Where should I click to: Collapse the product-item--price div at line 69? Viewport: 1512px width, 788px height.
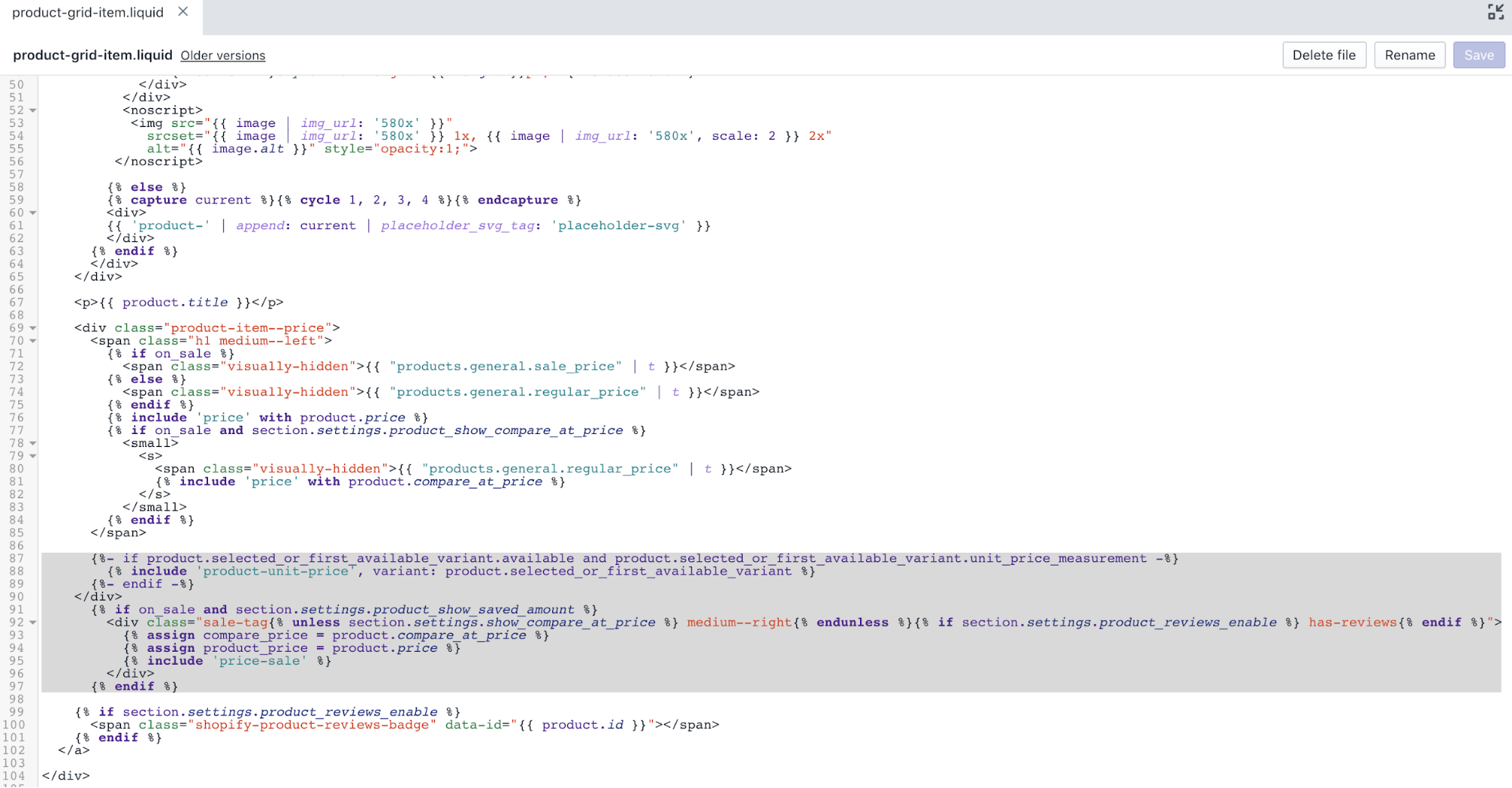pos(33,328)
